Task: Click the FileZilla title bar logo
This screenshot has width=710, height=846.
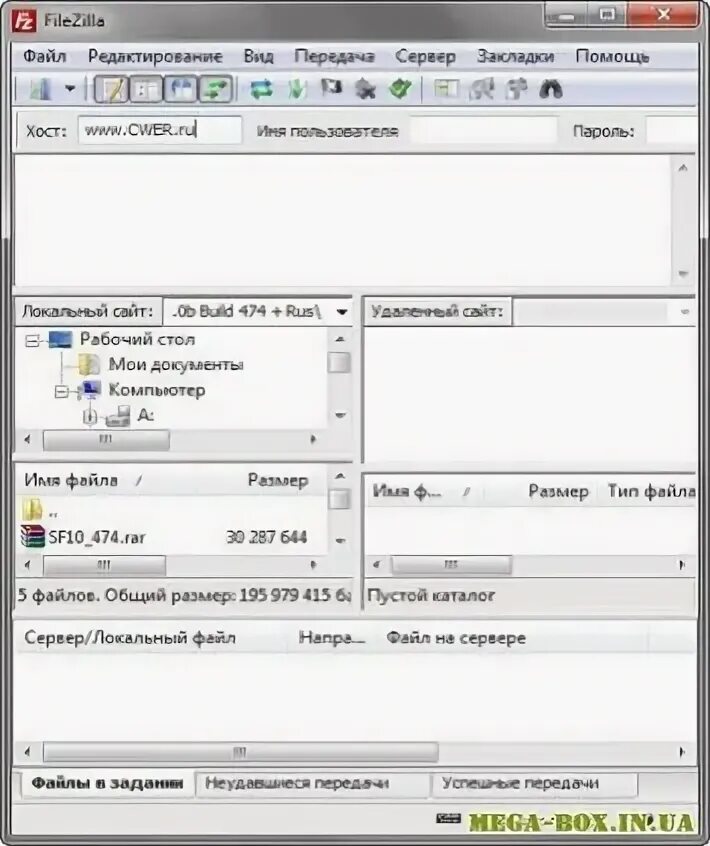Action: tap(24, 21)
